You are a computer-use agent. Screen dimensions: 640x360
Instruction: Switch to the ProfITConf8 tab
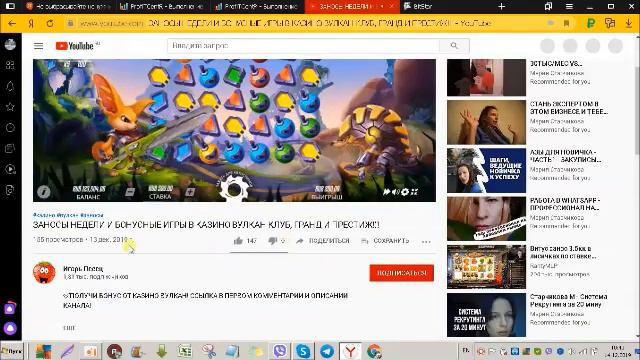(x=162, y=7)
